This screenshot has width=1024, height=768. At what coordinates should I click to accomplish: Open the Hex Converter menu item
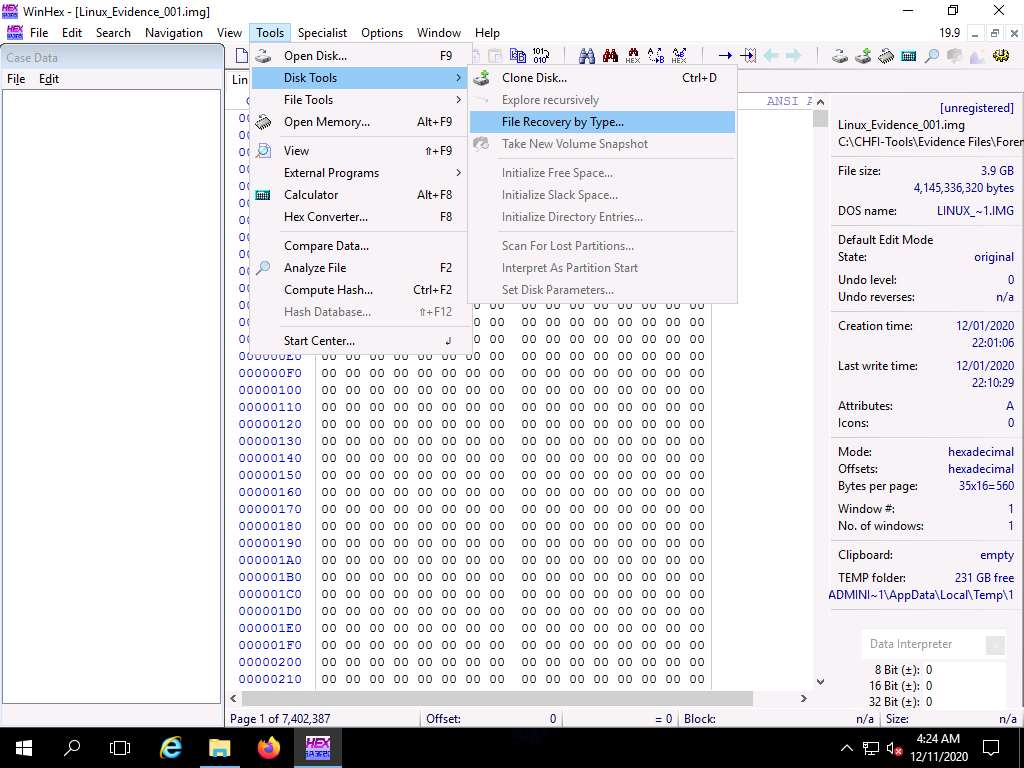[359, 217]
